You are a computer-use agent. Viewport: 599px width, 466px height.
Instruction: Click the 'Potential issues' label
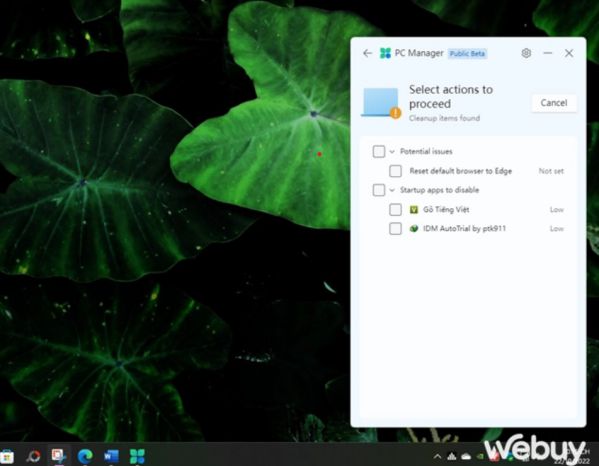[426, 151]
